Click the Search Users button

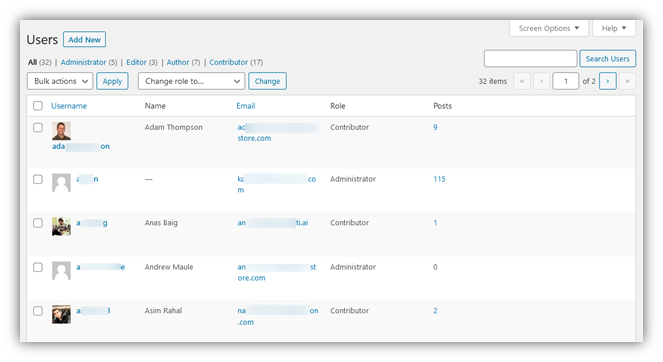[608, 59]
